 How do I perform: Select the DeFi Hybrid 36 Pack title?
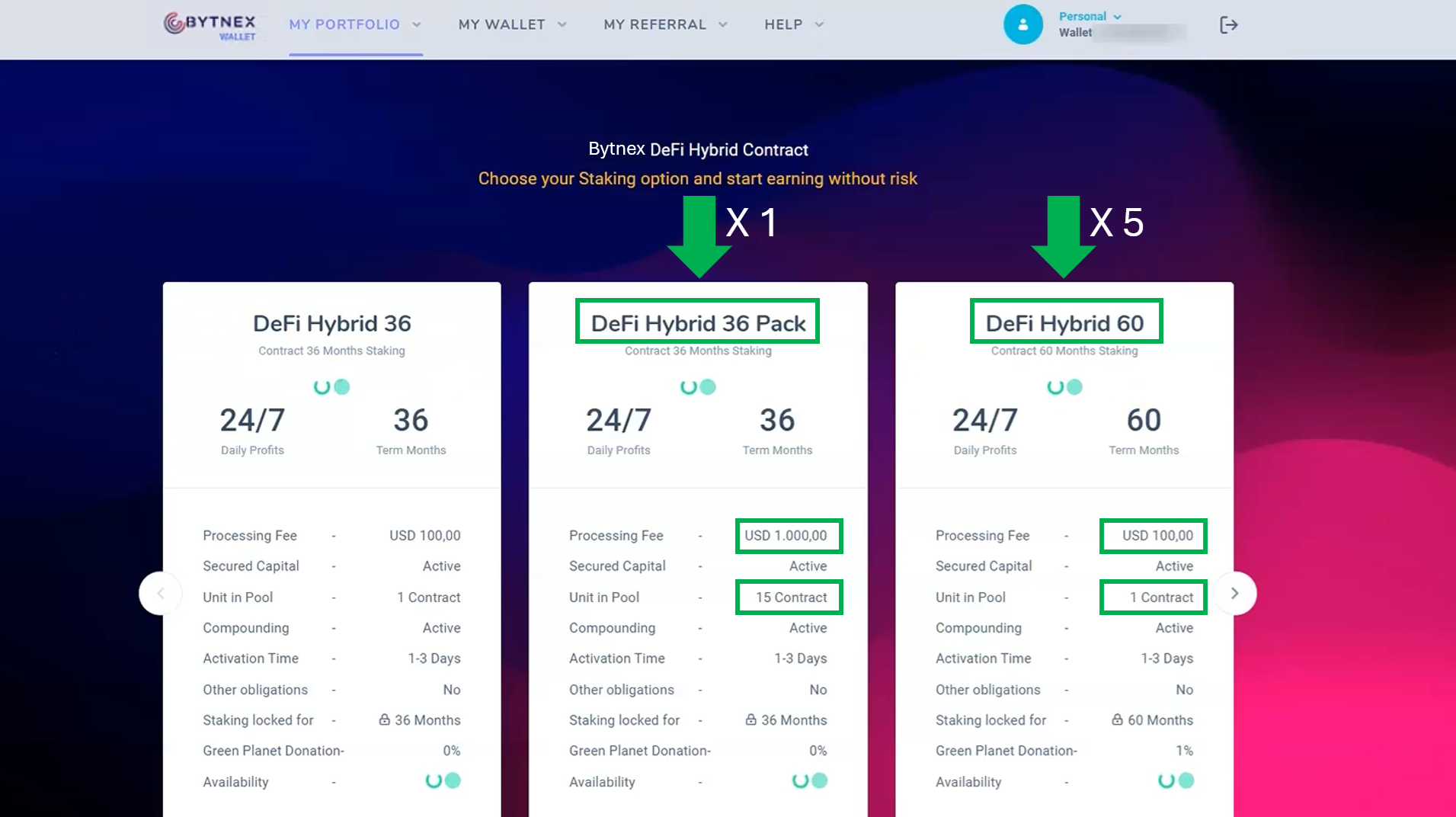click(x=698, y=323)
